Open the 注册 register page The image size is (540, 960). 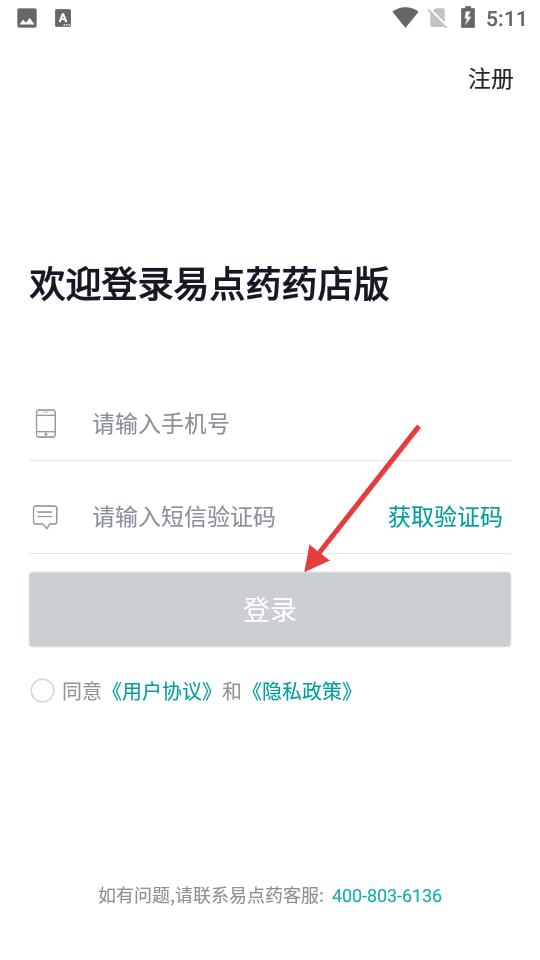(x=490, y=79)
